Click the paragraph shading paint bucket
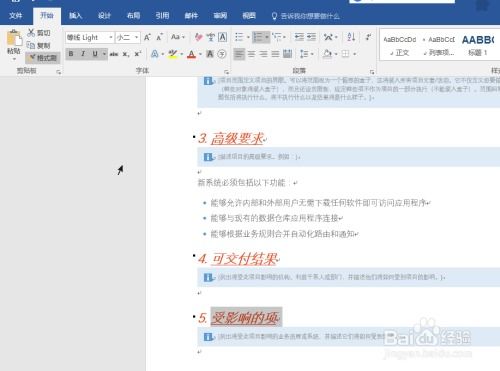 point(327,54)
